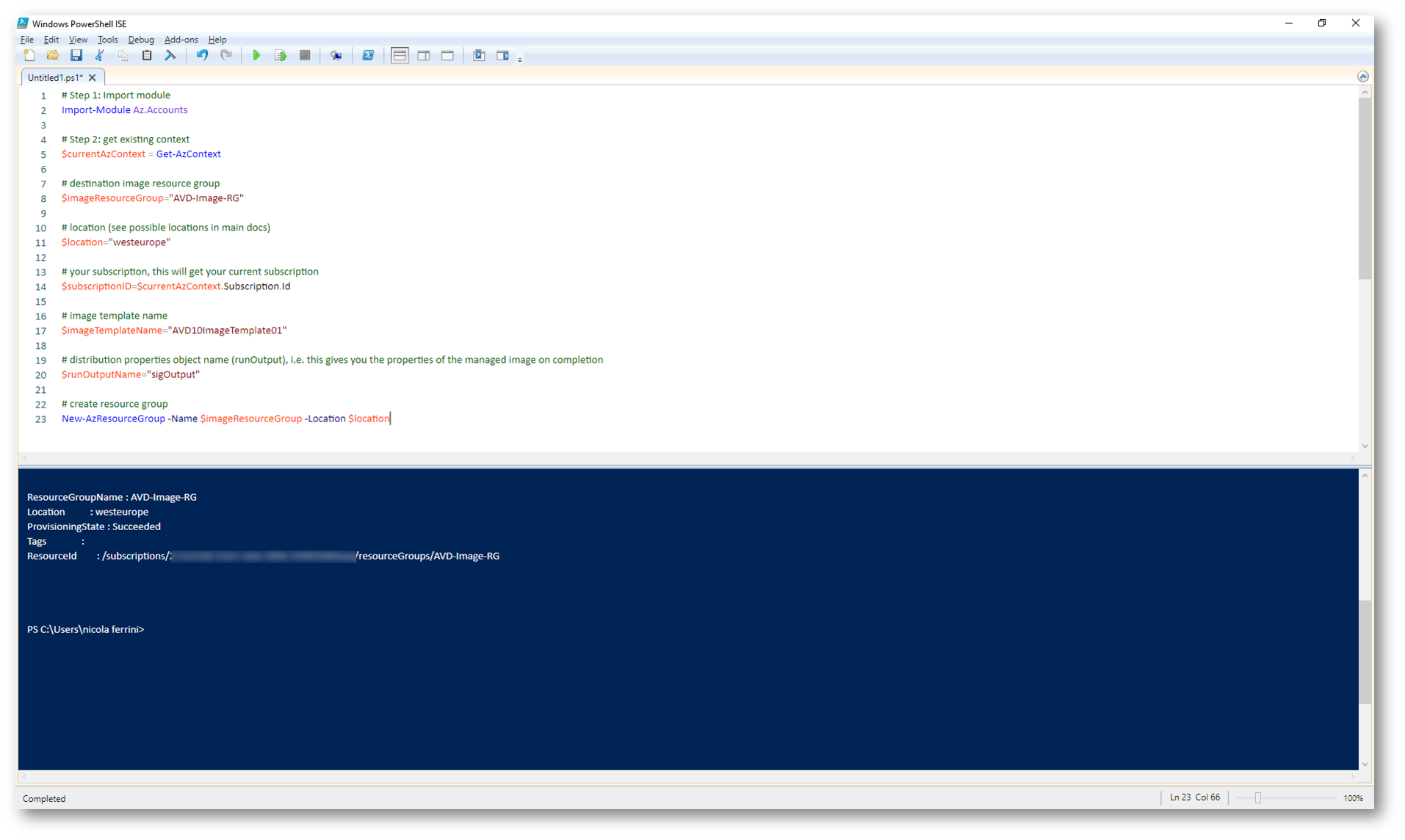Image resolution: width=1405 pixels, height=840 pixels.
Task: Close the Untitled1.ps1 tab
Action: (93, 78)
